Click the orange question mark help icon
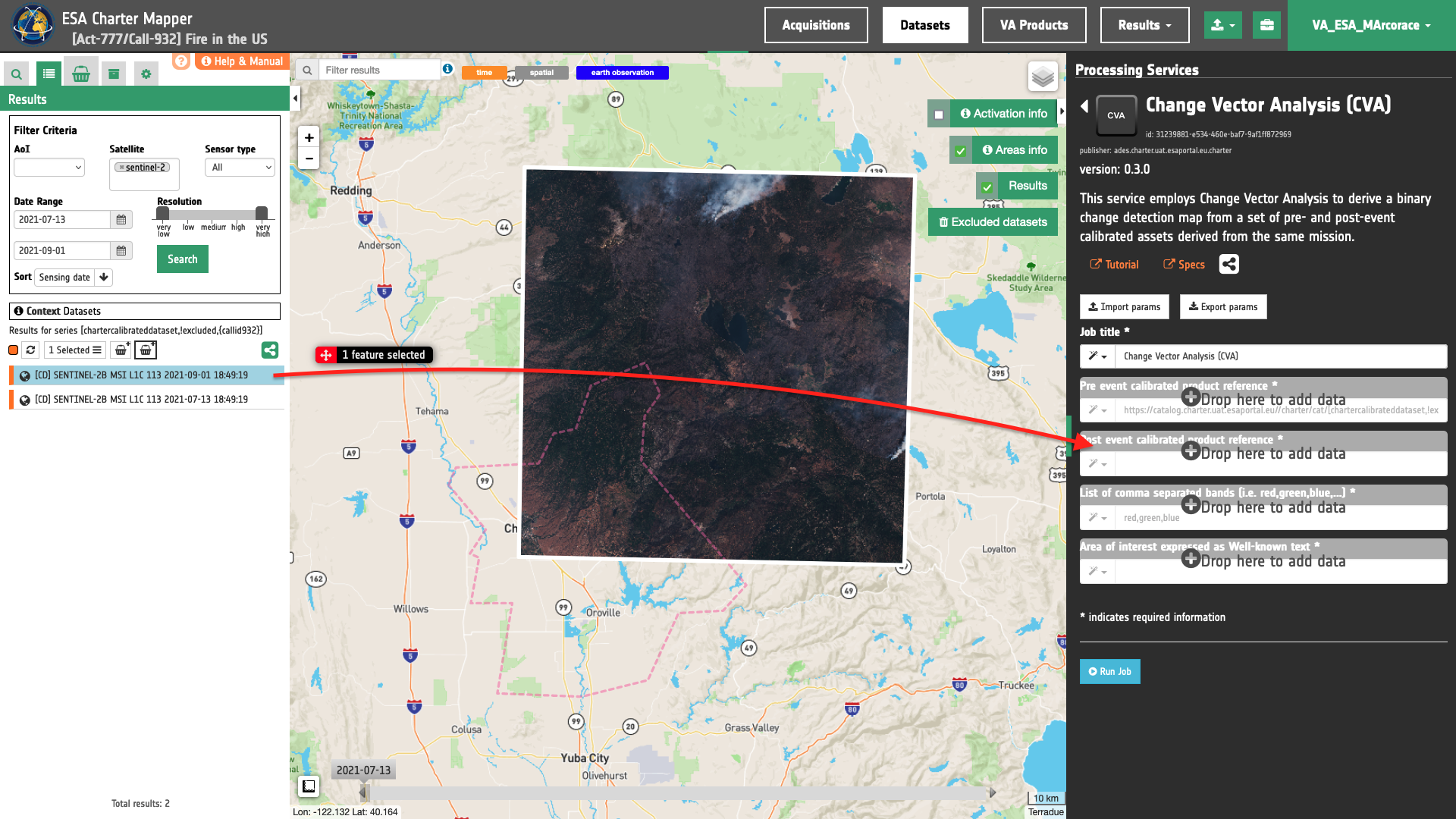Image resolution: width=1456 pixels, height=819 pixels. point(181,61)
